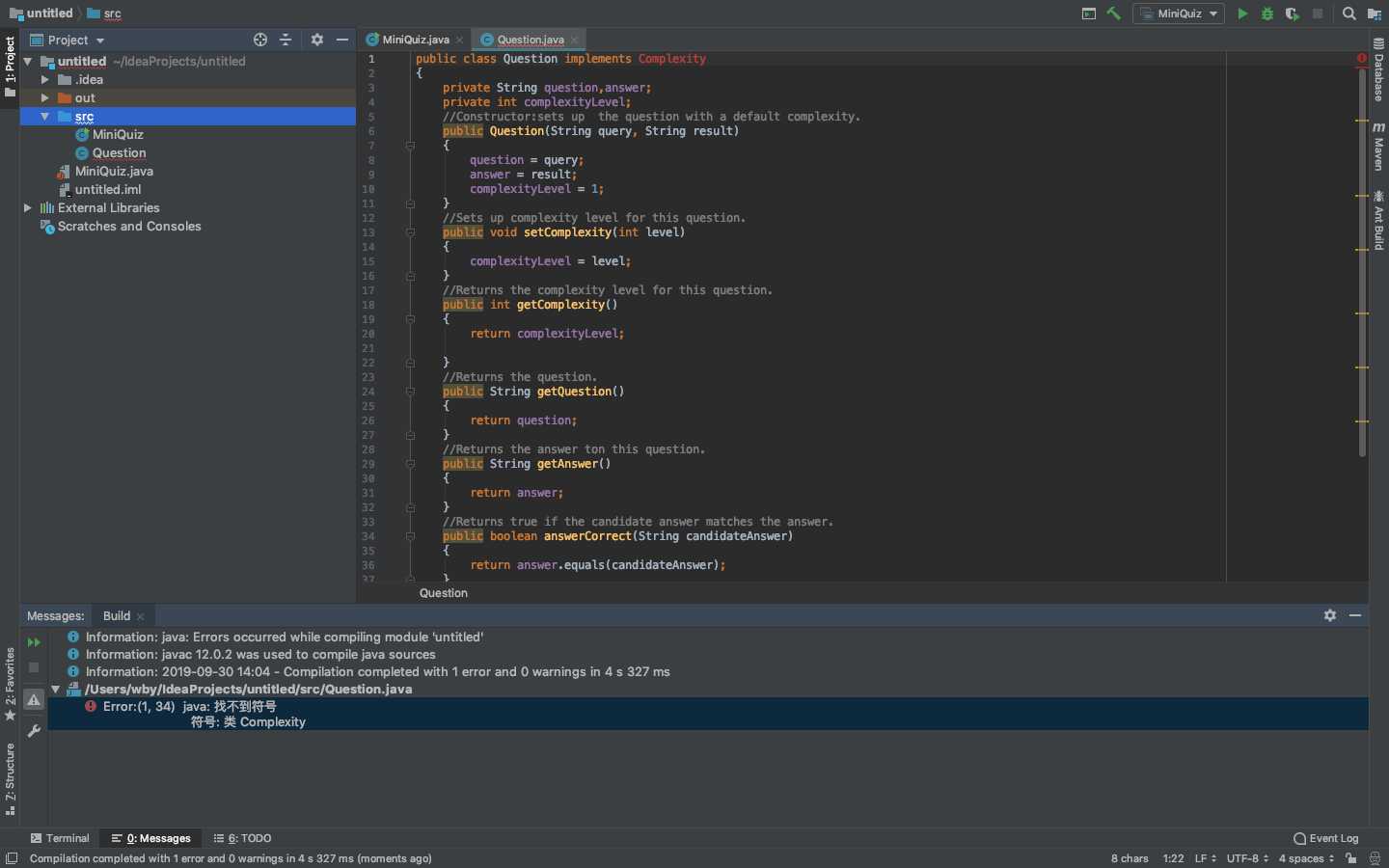
Task: Start debugging with the bug icon
Action: [x=1267, y=14]
